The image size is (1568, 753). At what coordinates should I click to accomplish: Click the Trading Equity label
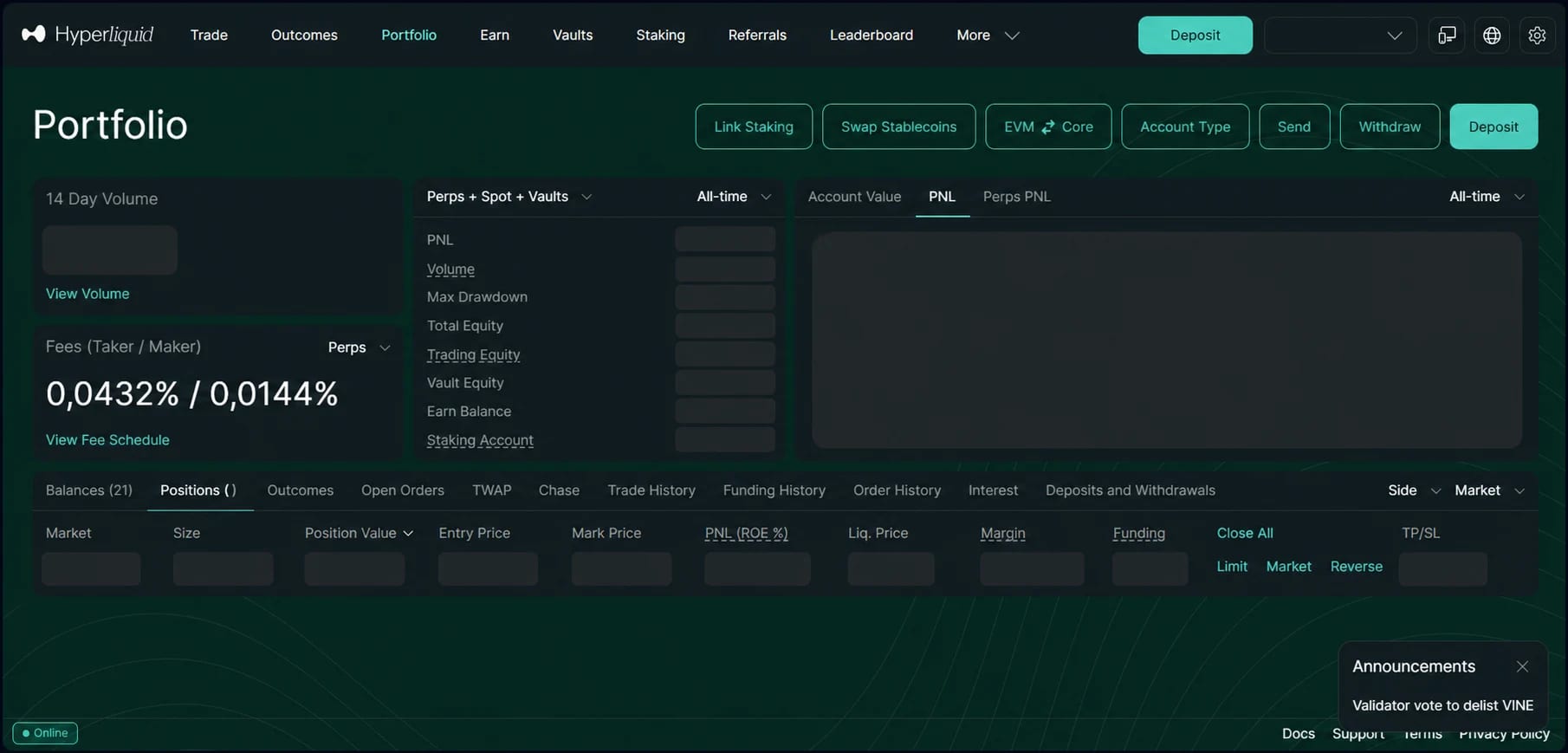473,354
